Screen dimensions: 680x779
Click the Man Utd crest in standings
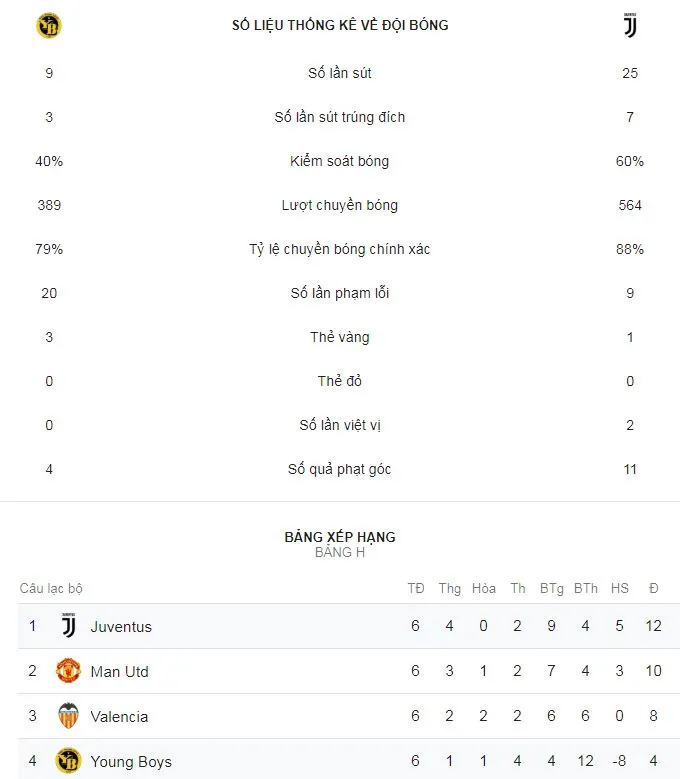(x=68, y=671)
